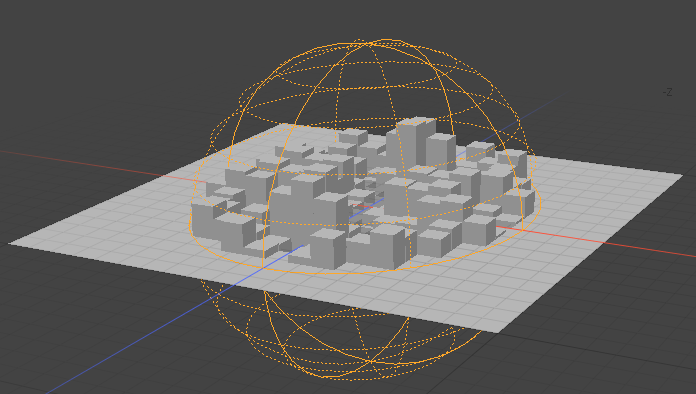Click the ground plane's back corner behind the sphere
This screenshot has height=394, width=696.
click(x=284, y=125)
